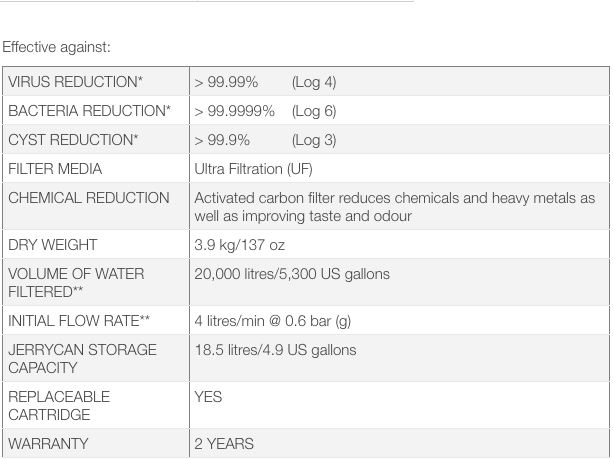Click the "2 YEARS" warranty value
This screenshot has height=459, width=613.
tap(224, 444)
